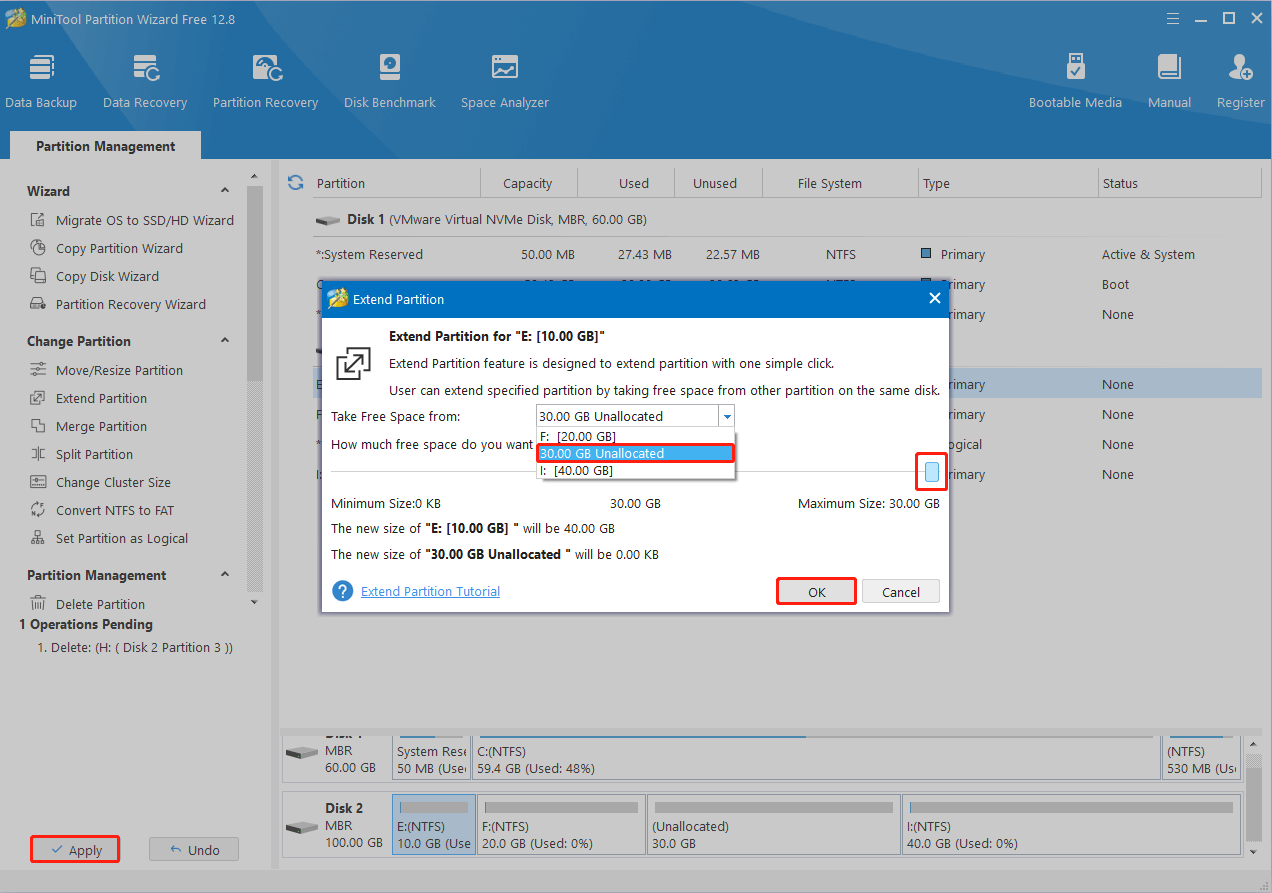This screenshot has width=1272, height=893.
Task: Click the free space slider handle
Action: point(932,472)
